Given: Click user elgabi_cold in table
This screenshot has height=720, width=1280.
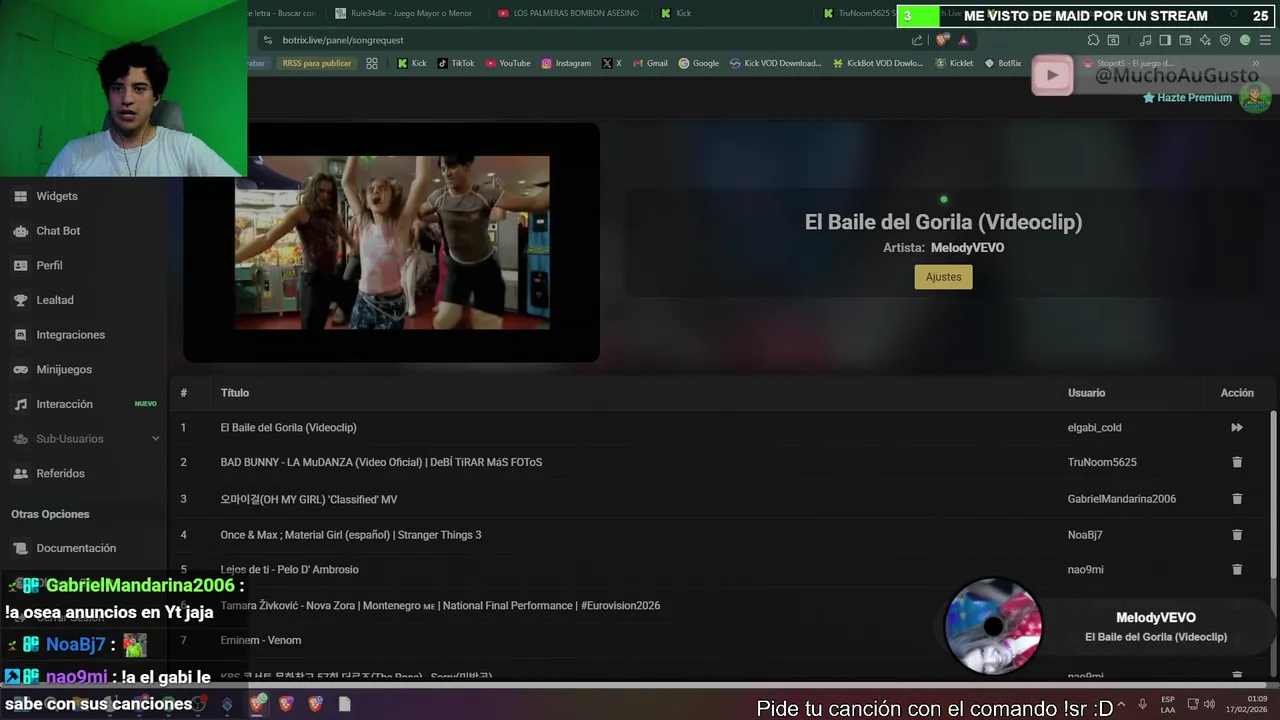Looking at the screenshot, I should (1094, 427).
